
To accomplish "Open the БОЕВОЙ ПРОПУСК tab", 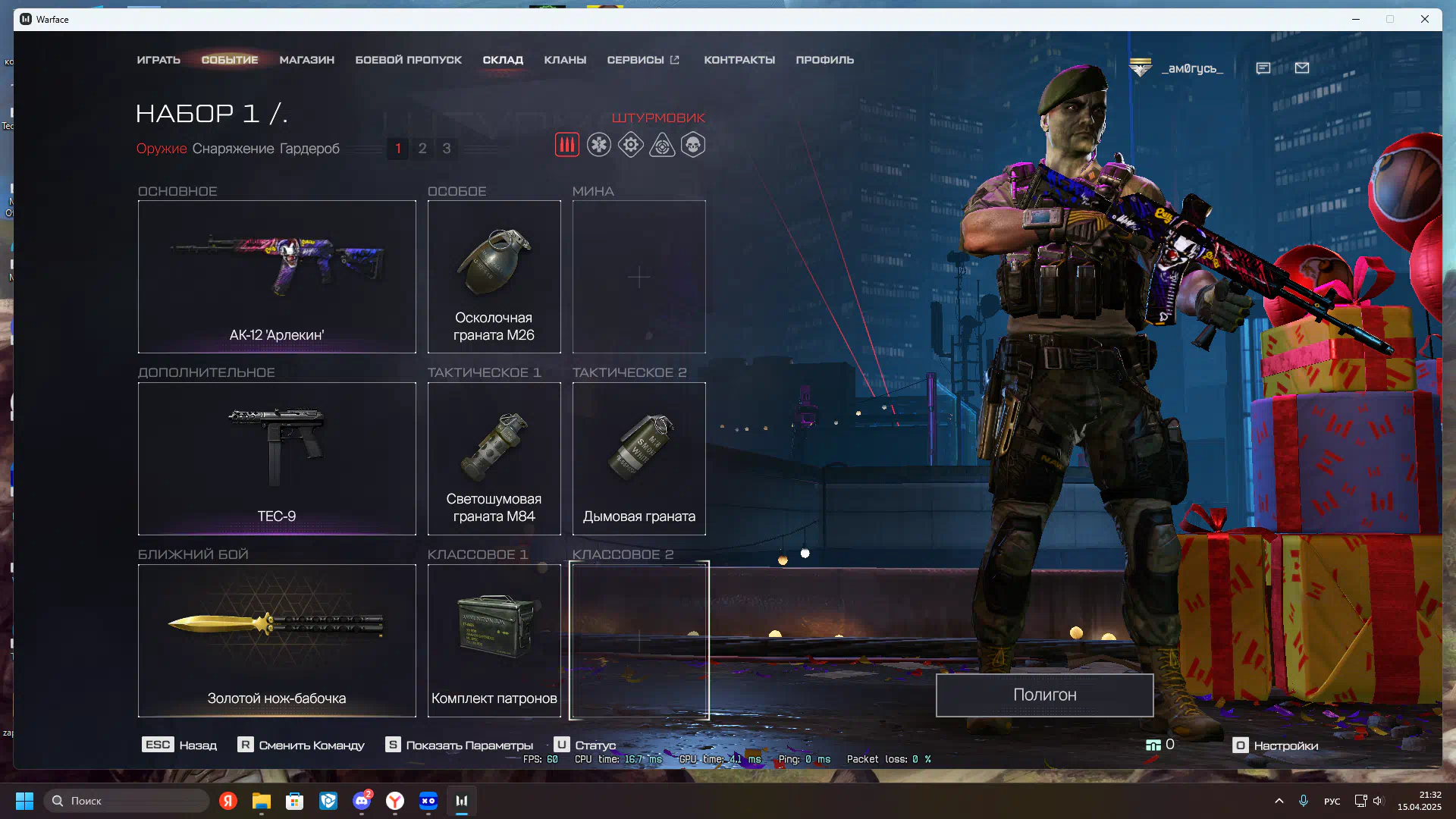I will tap(408, 60).
